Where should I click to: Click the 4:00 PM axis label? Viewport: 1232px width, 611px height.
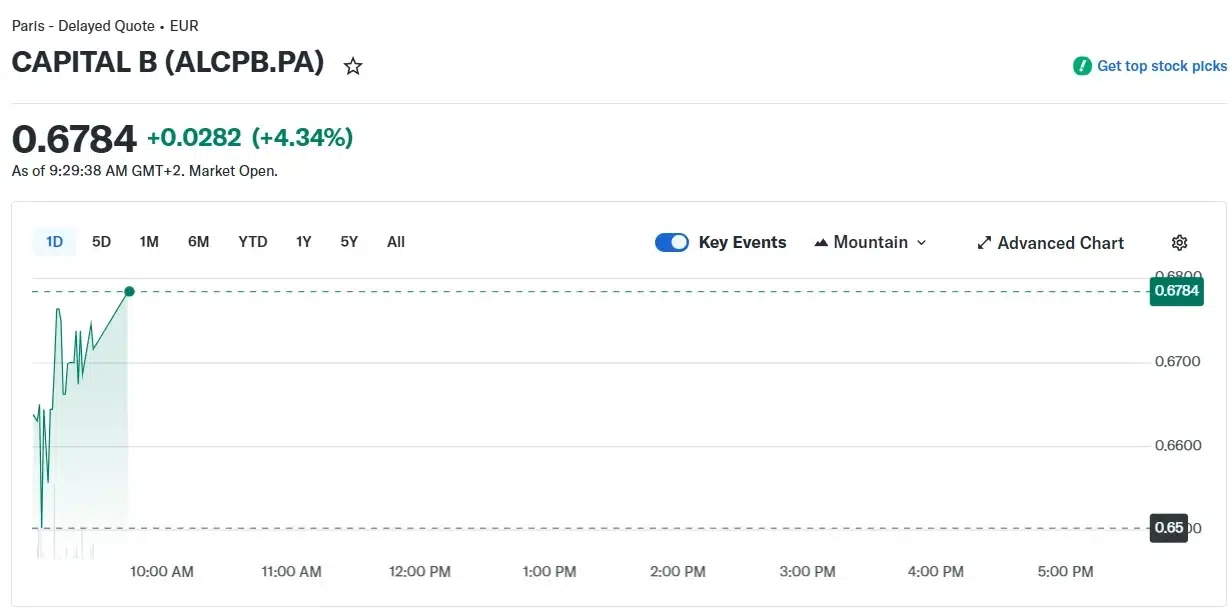[x=936, y=572]
